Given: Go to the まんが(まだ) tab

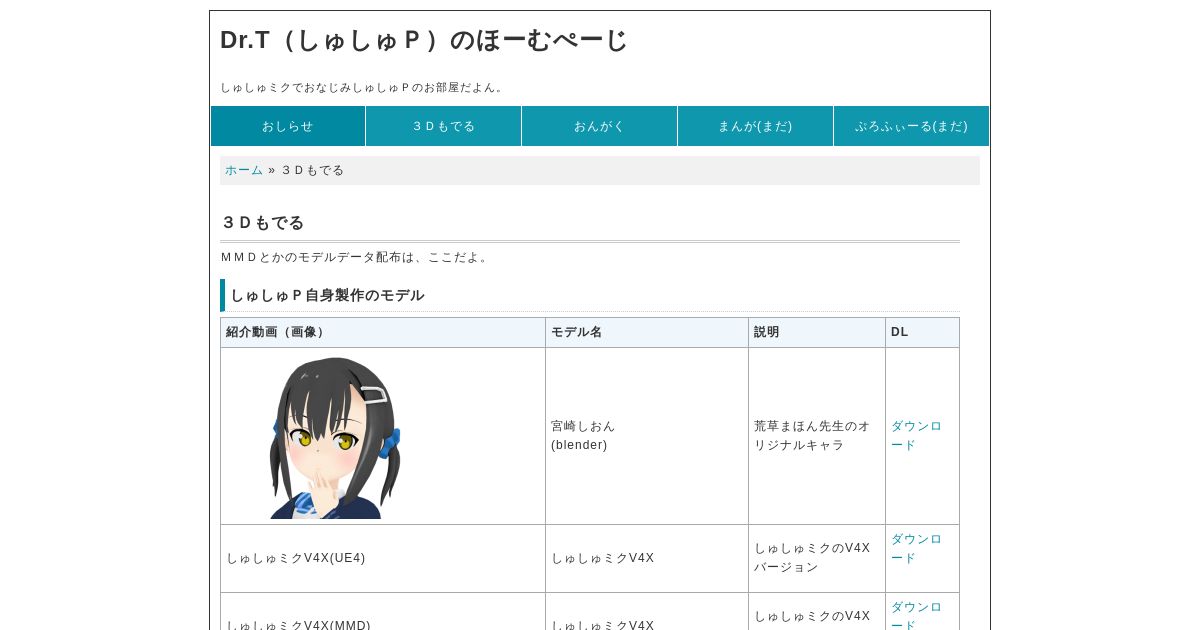Looking at the screenshot, I should coord(755,126).
